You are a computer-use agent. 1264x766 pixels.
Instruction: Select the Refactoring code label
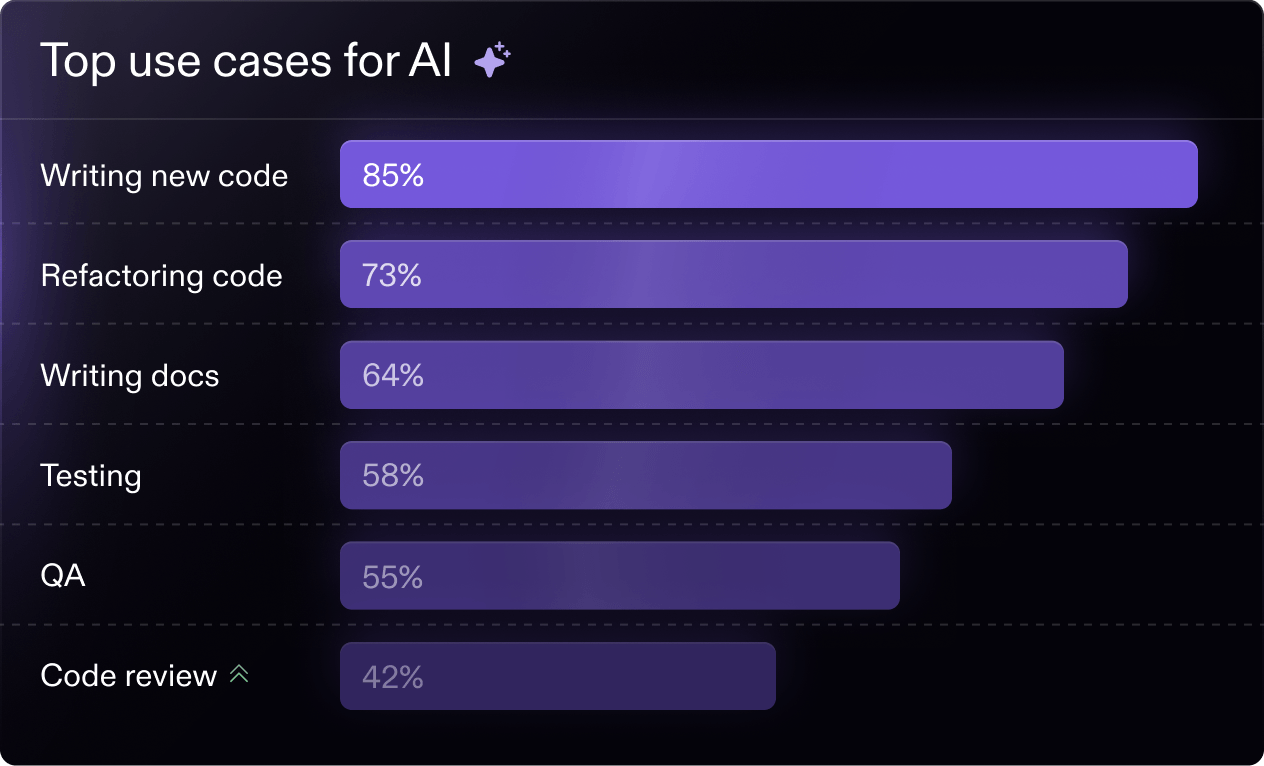click(161, 276)
